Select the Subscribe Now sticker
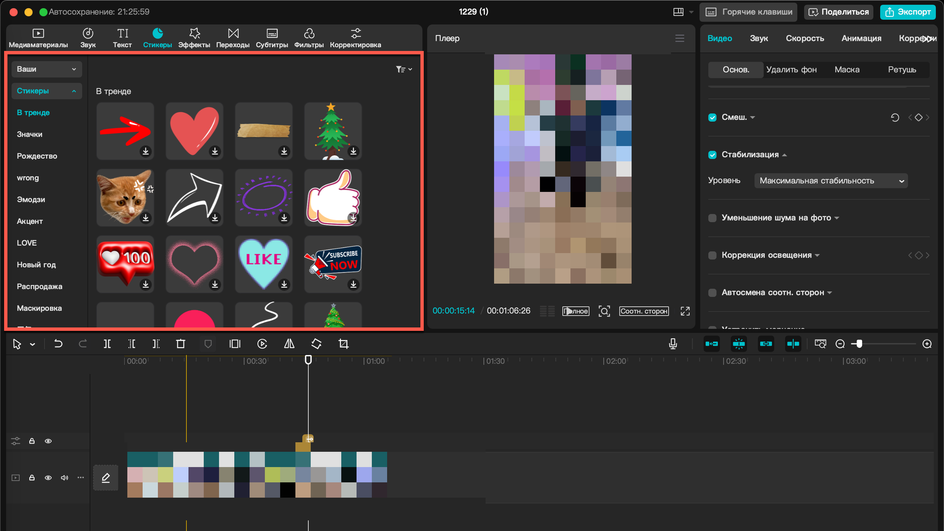Viewport: 944px width, 531px height. [x=333, y=264]
